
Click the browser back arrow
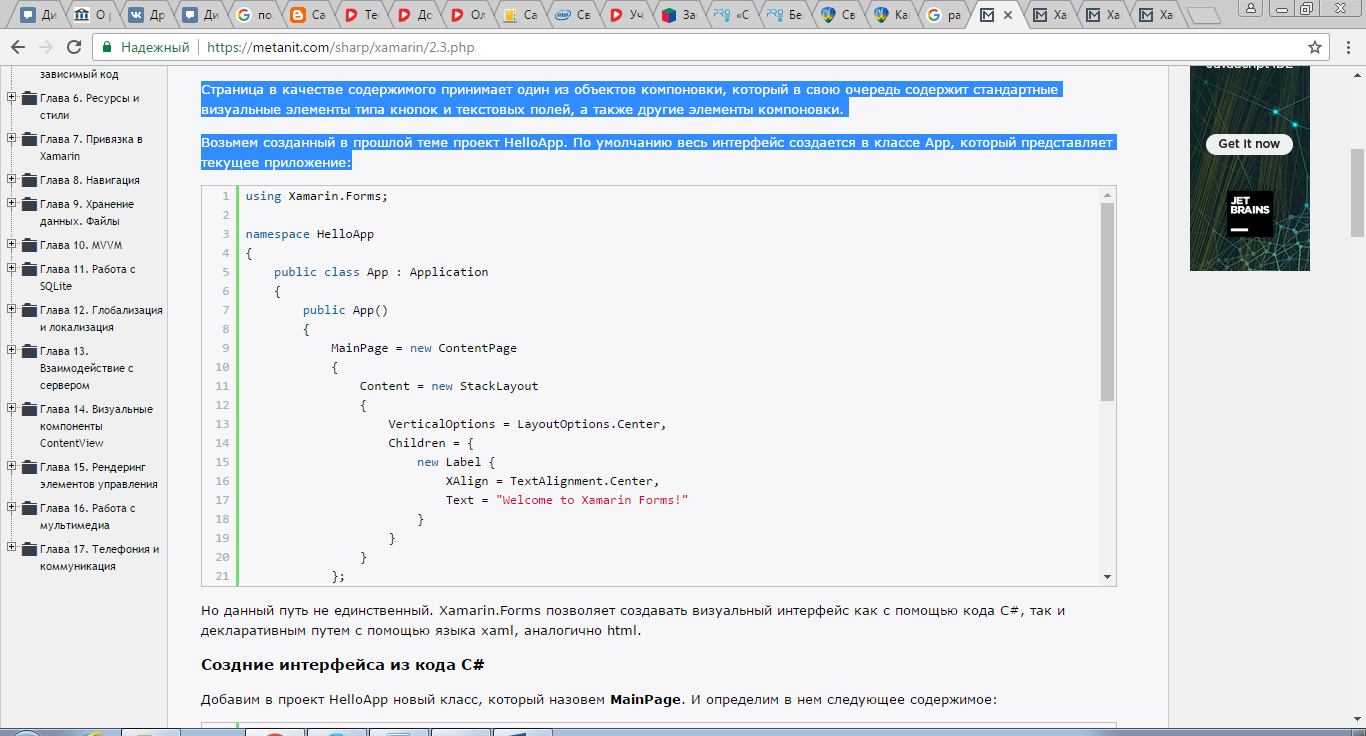[18, 47]
